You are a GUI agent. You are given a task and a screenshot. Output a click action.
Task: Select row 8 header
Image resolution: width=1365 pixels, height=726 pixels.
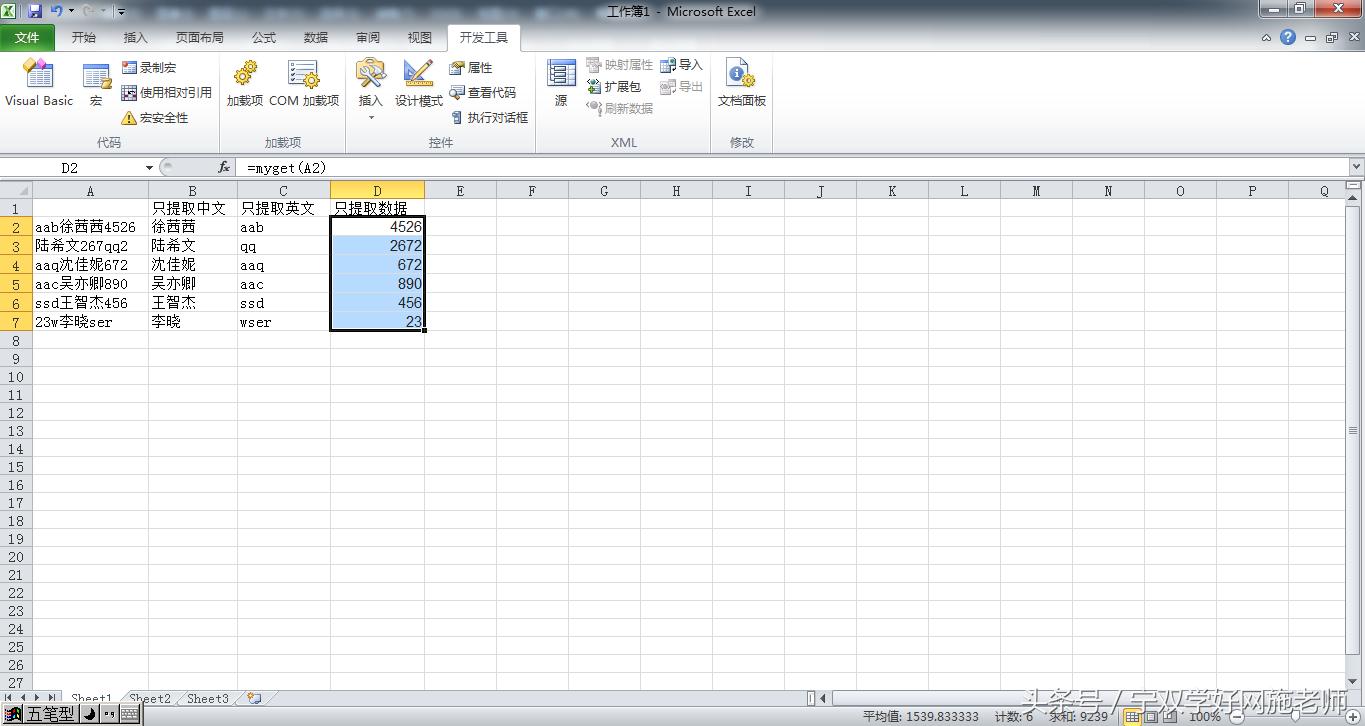pyautogui.click(x=16, y=341)
